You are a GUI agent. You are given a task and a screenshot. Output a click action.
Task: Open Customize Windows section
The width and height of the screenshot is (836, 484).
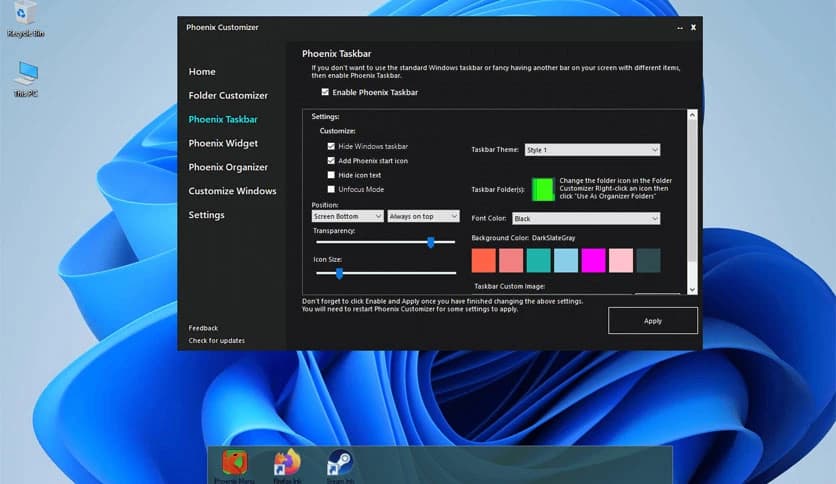[x=232, y=191]
